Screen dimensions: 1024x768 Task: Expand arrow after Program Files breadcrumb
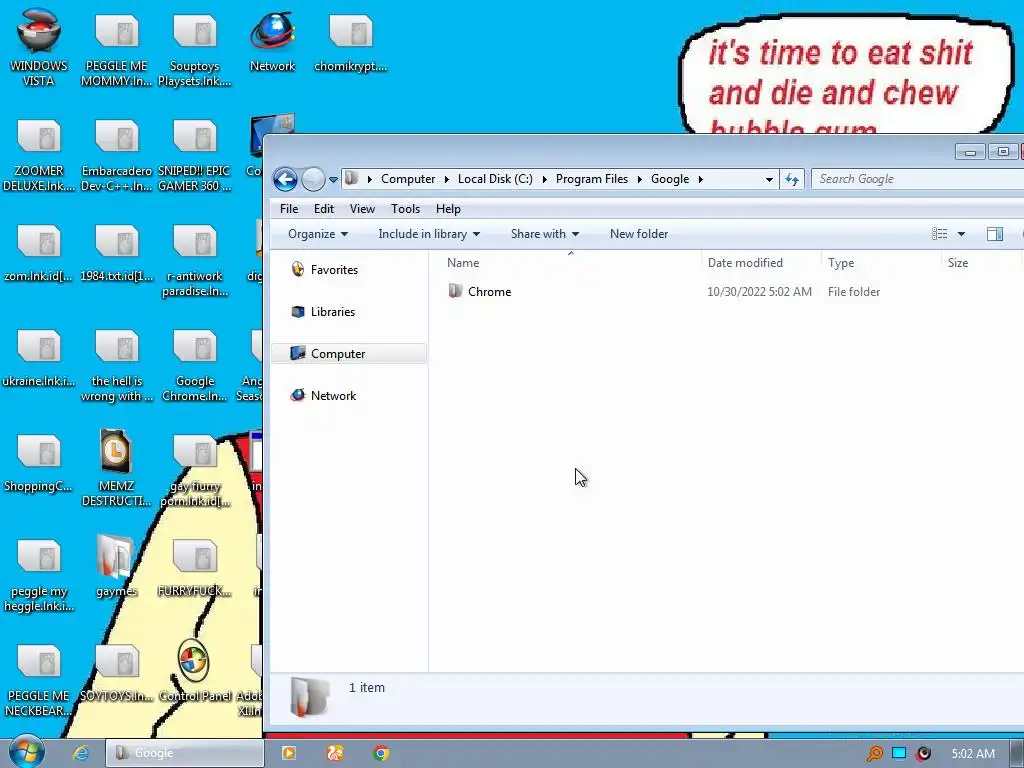pyautogui.click(x=640, y=180)
